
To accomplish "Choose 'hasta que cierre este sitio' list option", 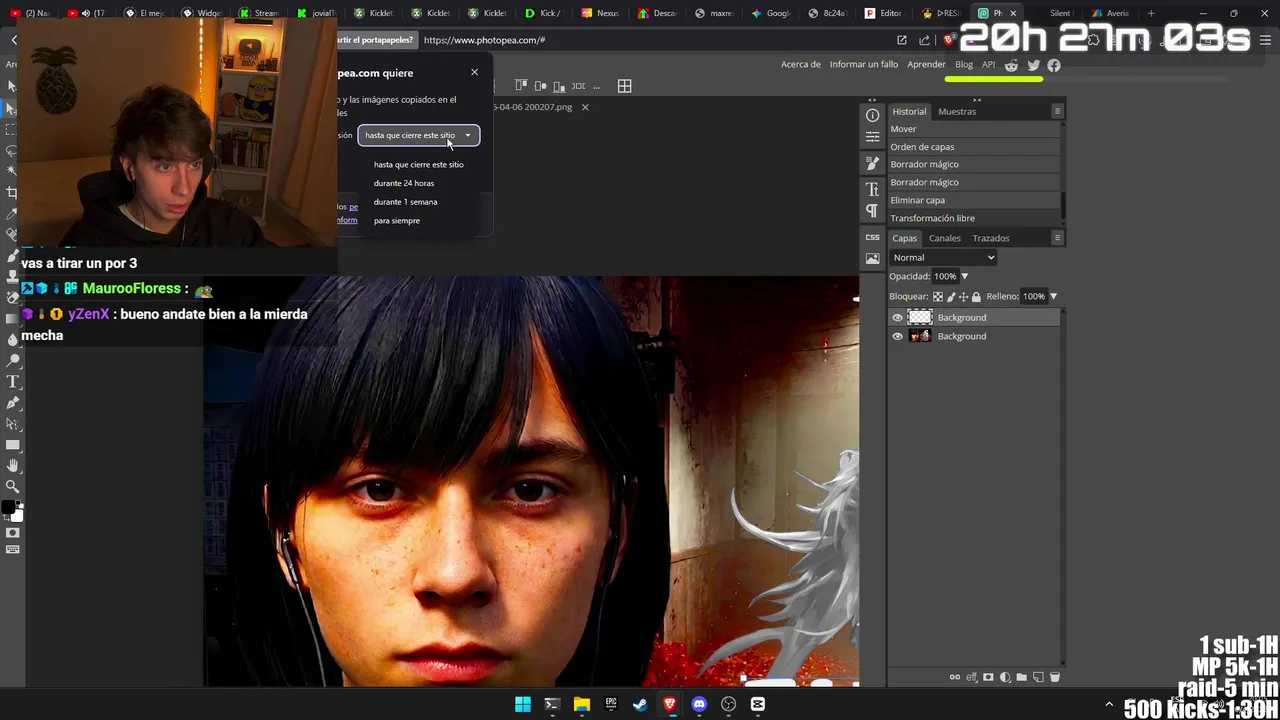I will click(x=419, y=164).
